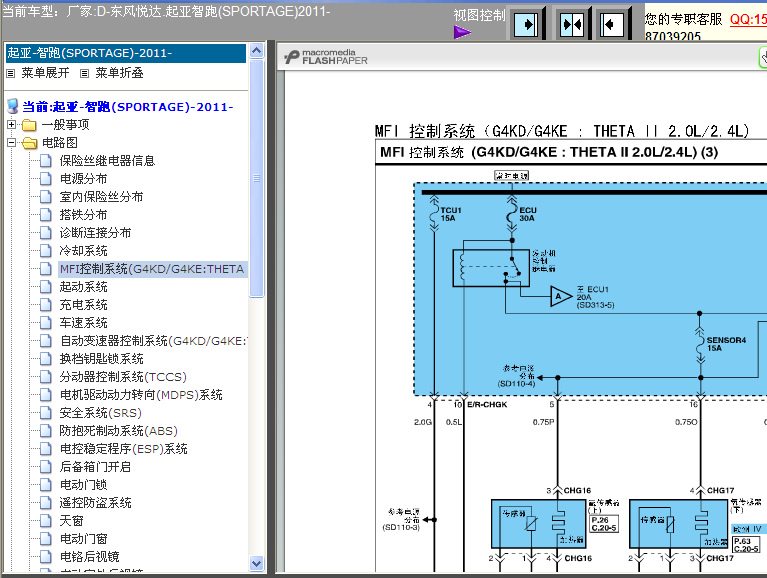Select 防抱死制动系统(ABS) in the tree
The height and width of the screenshot is (578, 767).
coord(118,430)
